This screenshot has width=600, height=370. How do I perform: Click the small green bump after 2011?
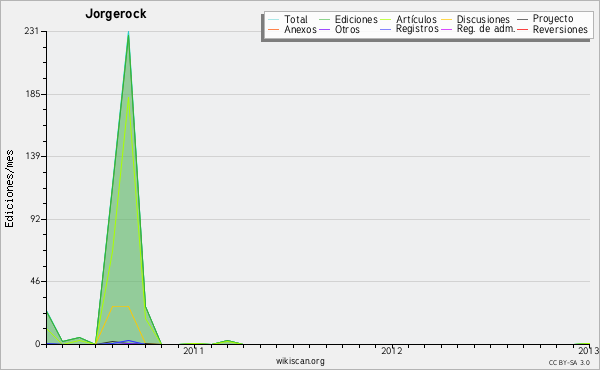[227, 341]
